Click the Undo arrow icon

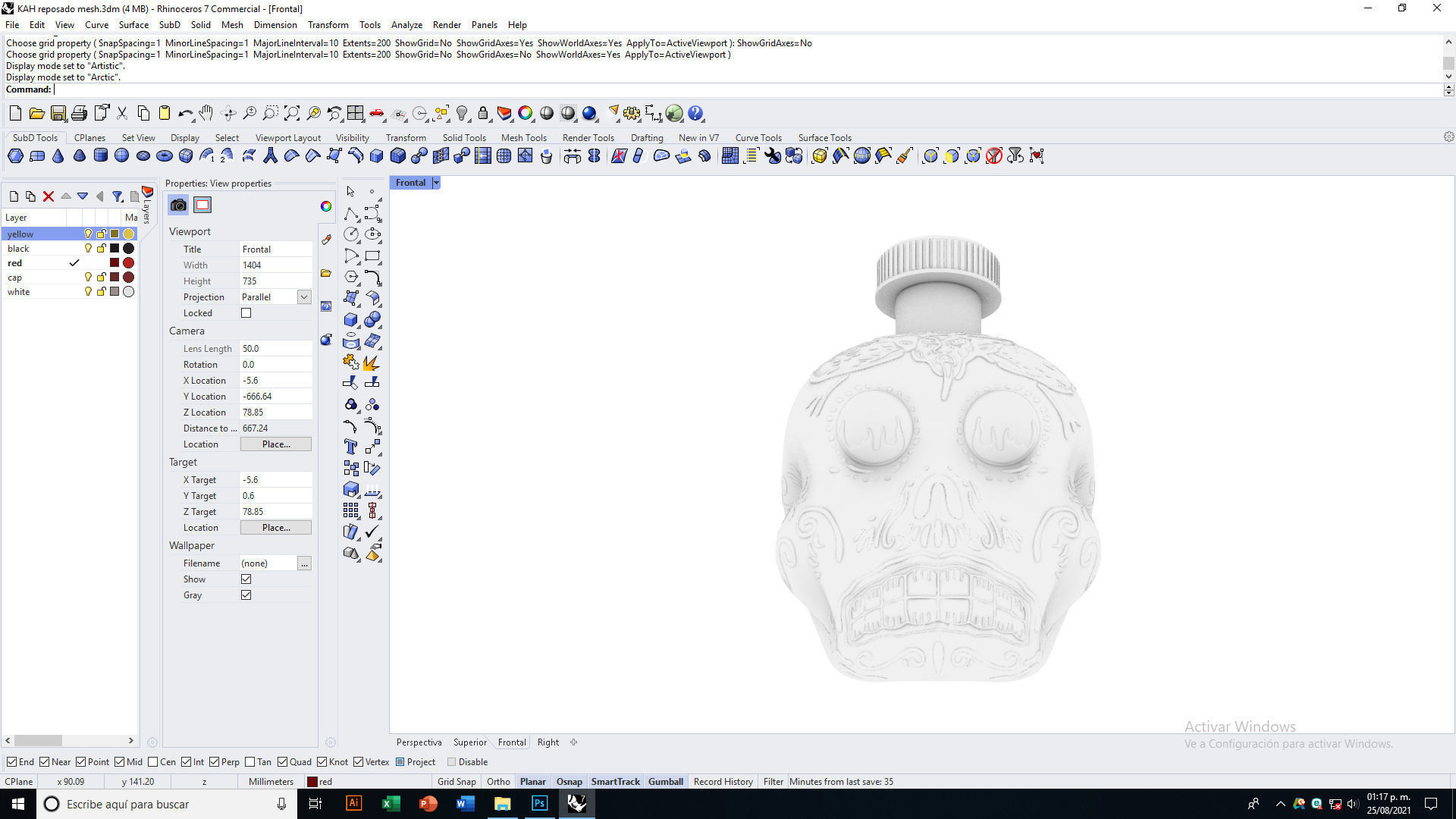click(x=185, y=114)
